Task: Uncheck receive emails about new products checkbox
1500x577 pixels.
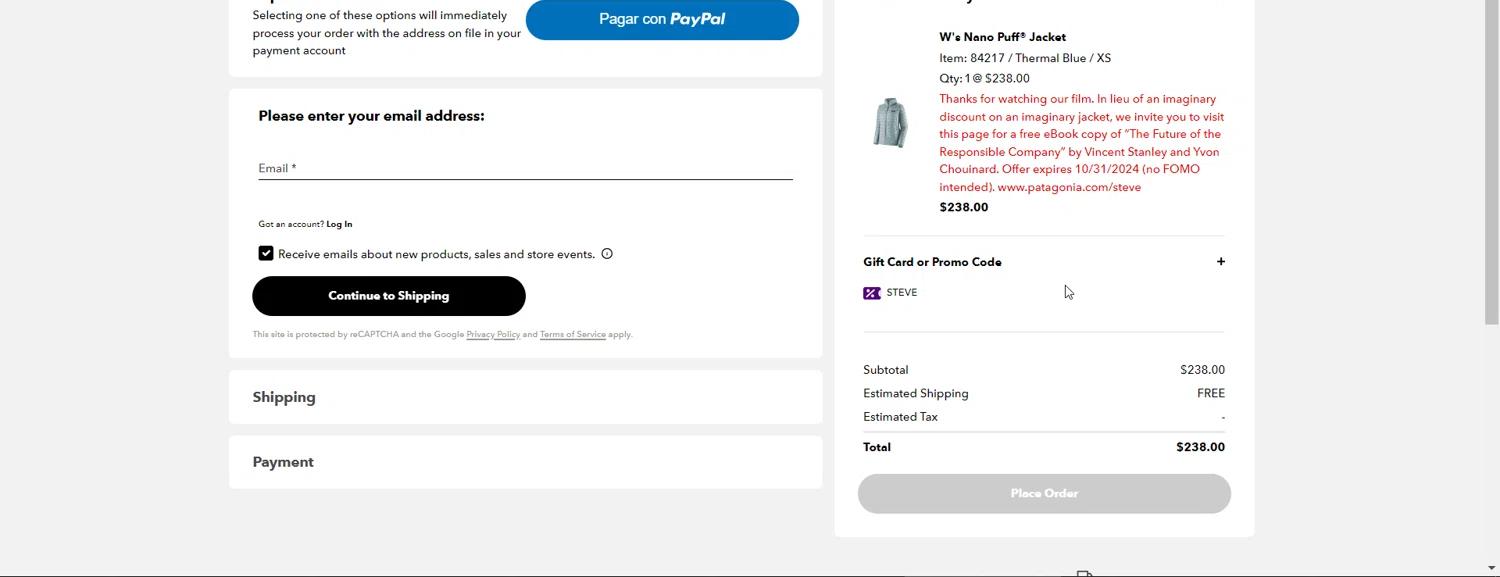Action: [266, 254]
